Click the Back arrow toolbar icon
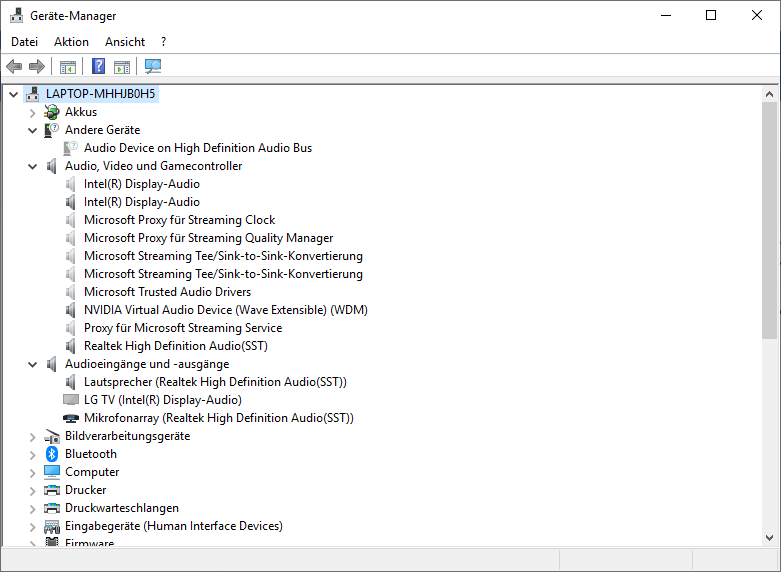 pos(14,66)
